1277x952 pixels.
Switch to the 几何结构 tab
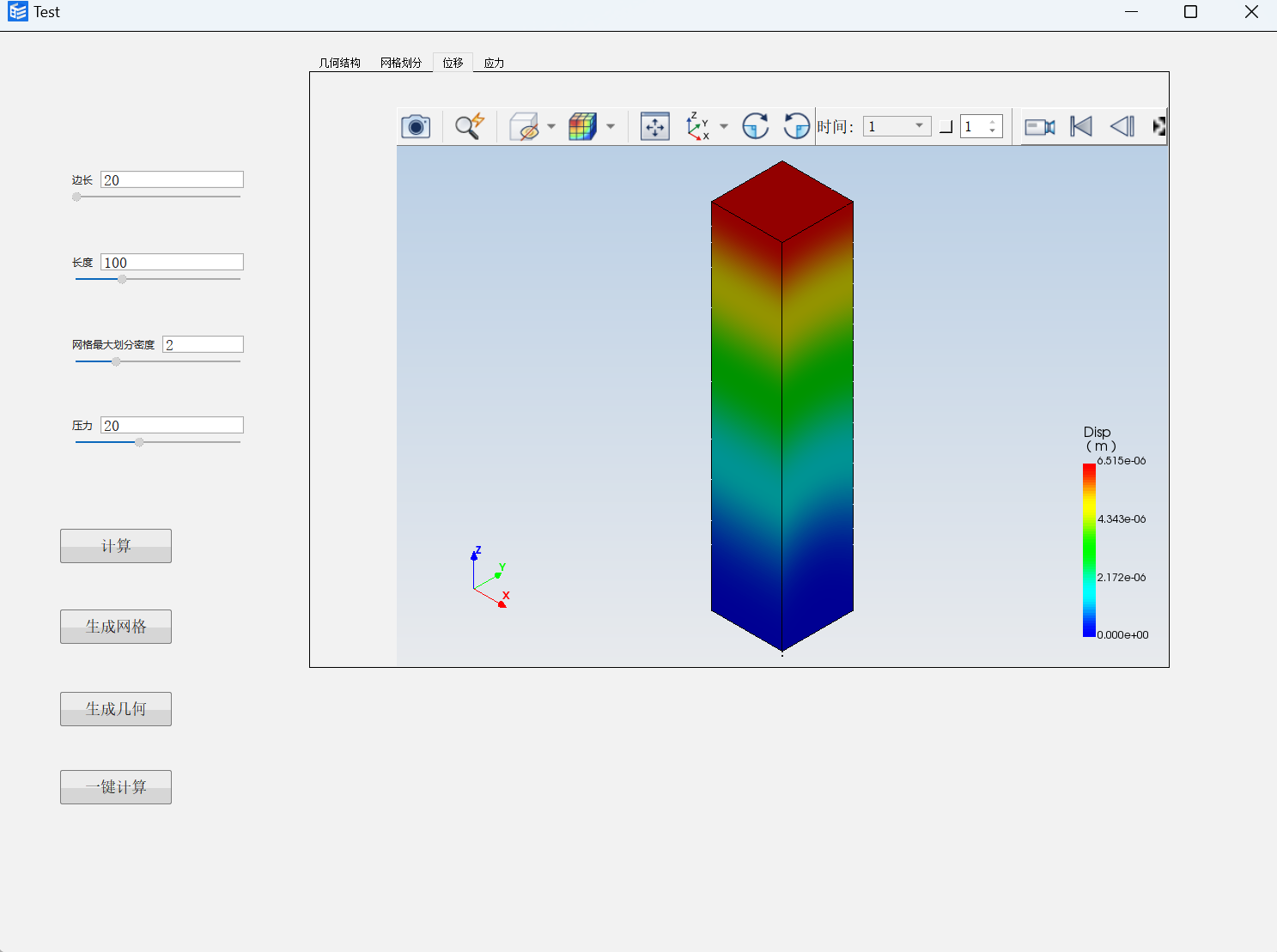pos(340,63)
